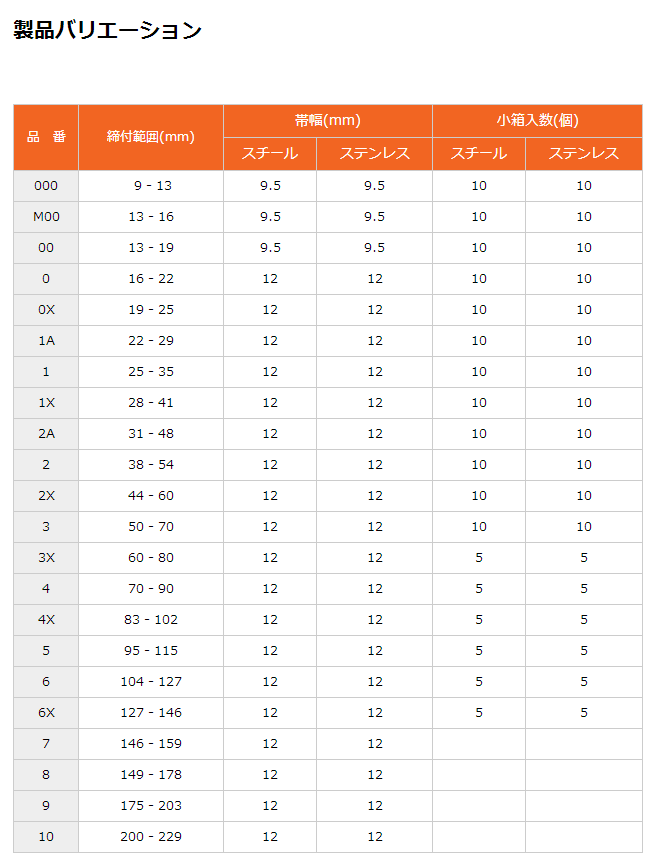
Task: Click part number 2A cell
Action: click(x=46, y=434)
